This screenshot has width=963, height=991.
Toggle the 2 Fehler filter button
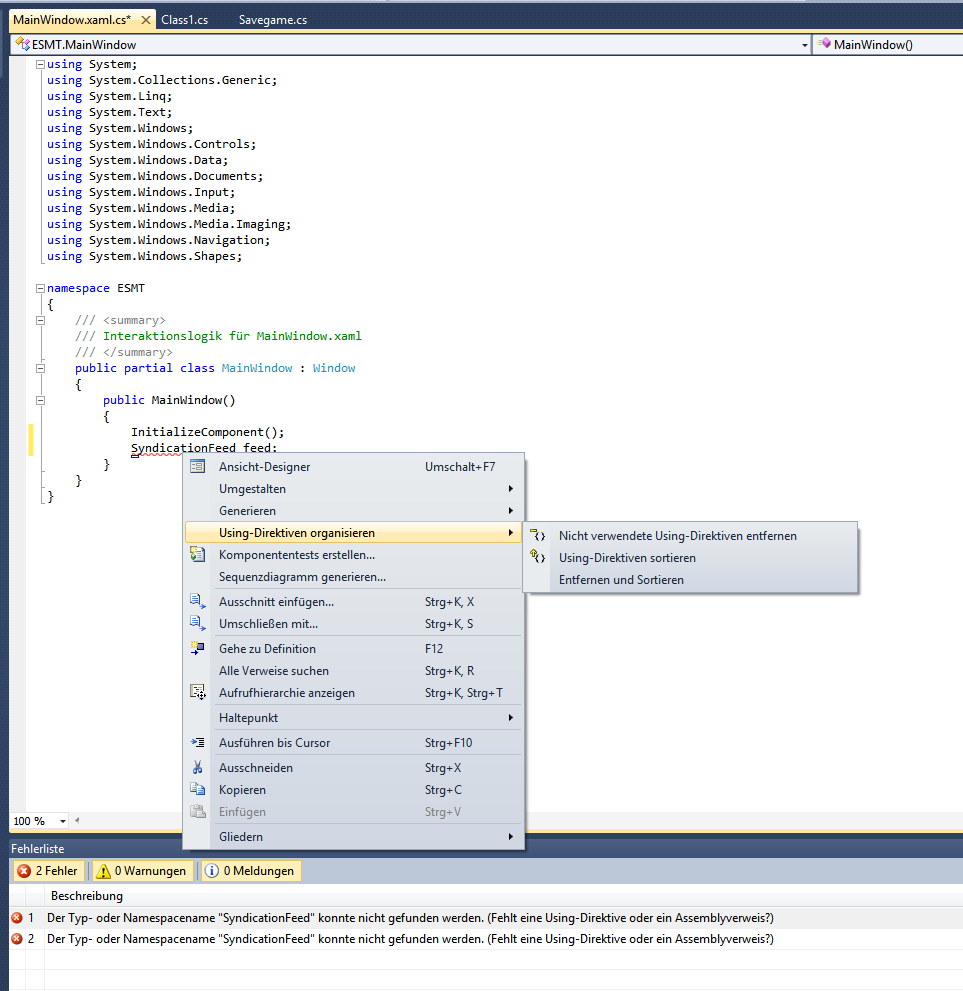click(49, 871)
